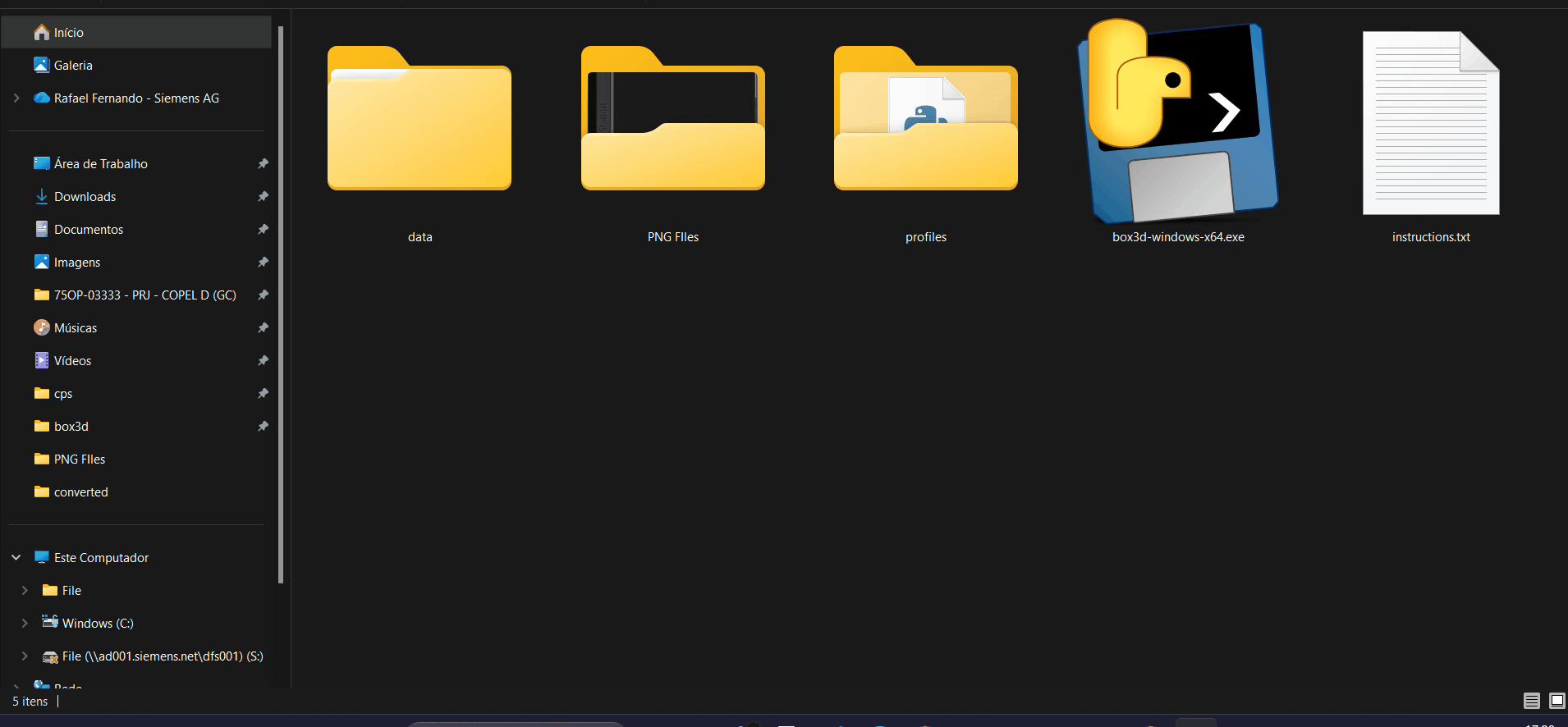Switch to large icons view layout
1568x727 pixels.
(x=1557, y=701)
